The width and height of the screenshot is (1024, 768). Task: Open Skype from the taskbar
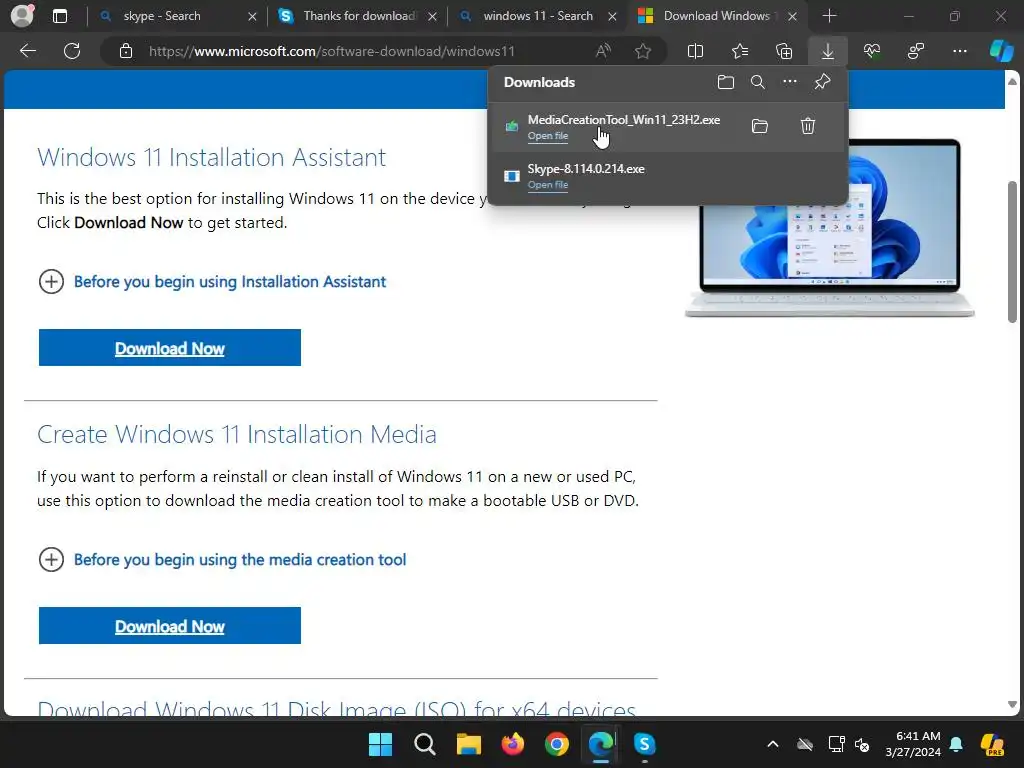(x=645, y=744)
